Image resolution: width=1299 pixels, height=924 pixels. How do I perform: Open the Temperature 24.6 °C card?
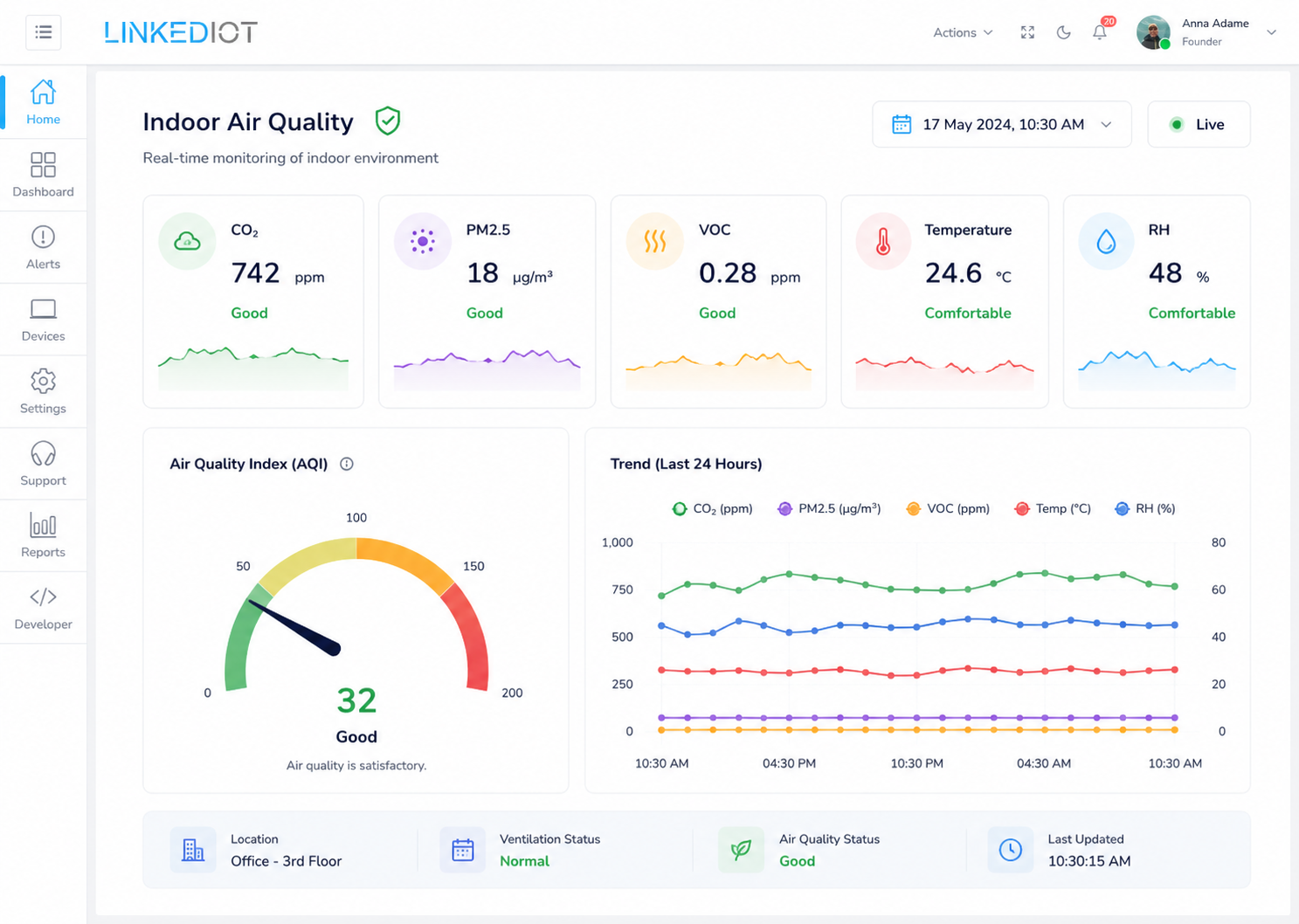(x=944, y=301)
